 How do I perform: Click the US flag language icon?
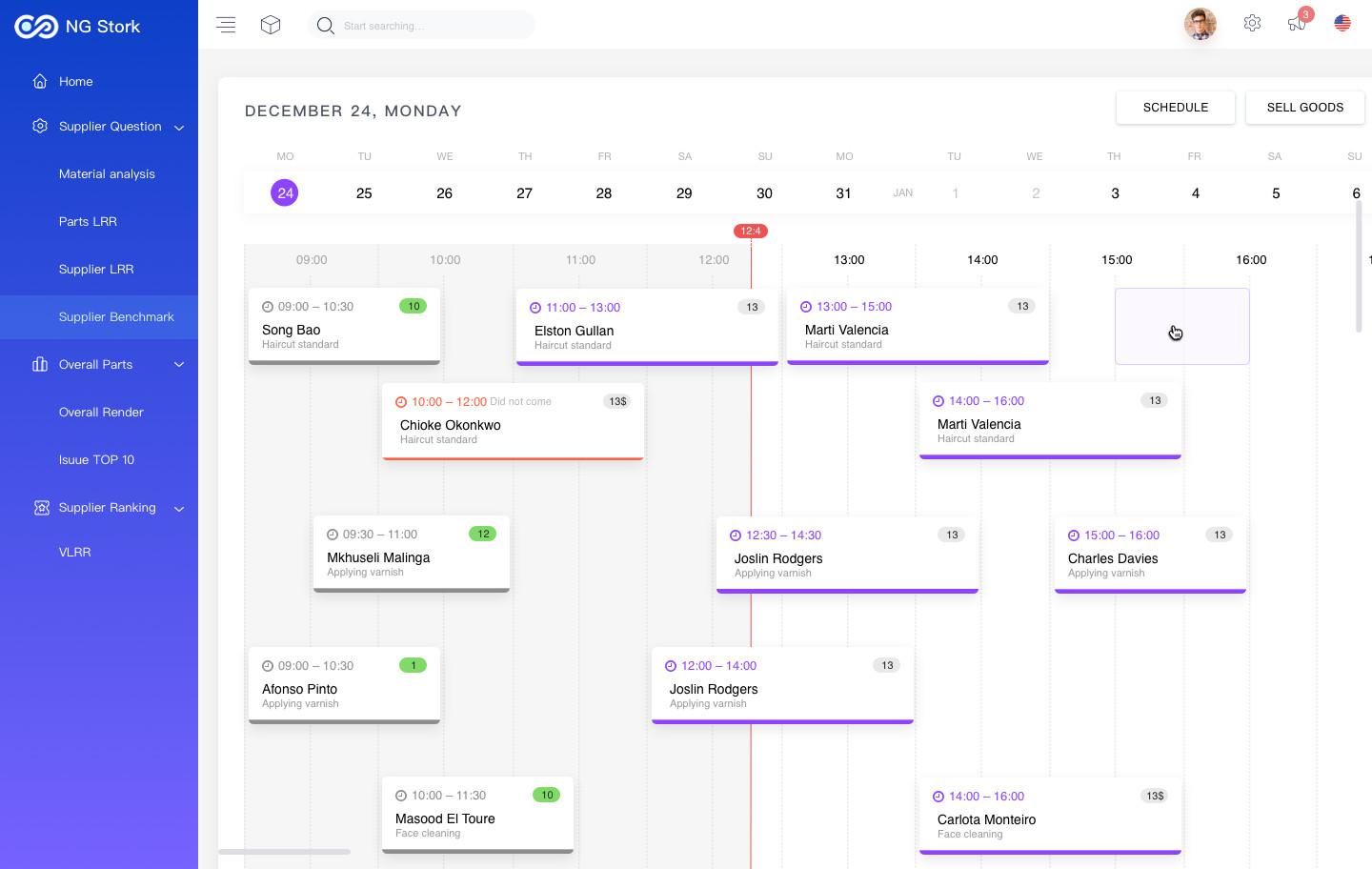click(1342, 23)
